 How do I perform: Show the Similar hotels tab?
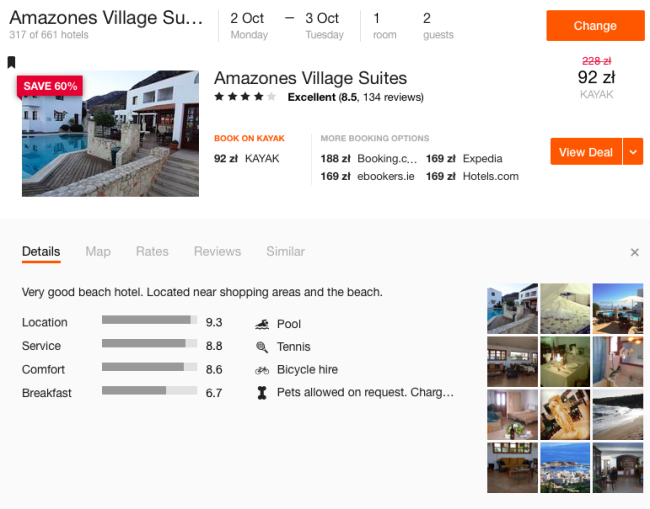[x=285, y=252]
